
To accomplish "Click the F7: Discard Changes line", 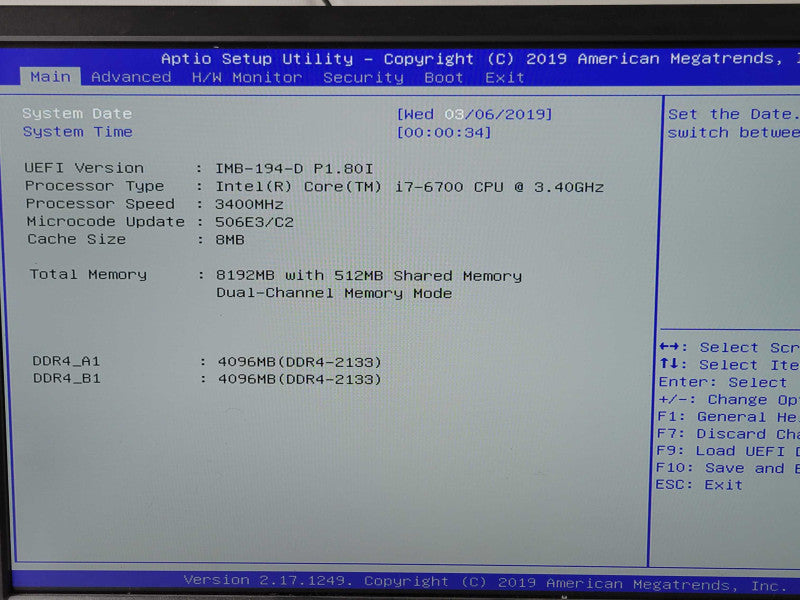I will pyautogui.click(x=728, y=434).
